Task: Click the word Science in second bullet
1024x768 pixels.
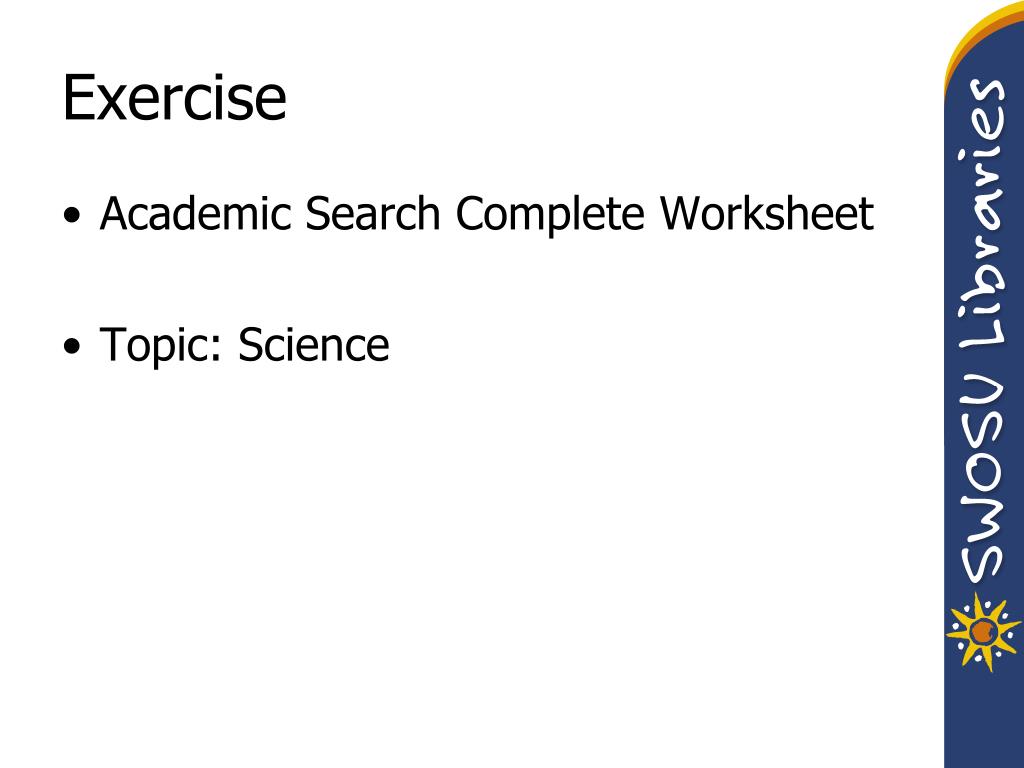Action: click(313, 344)
